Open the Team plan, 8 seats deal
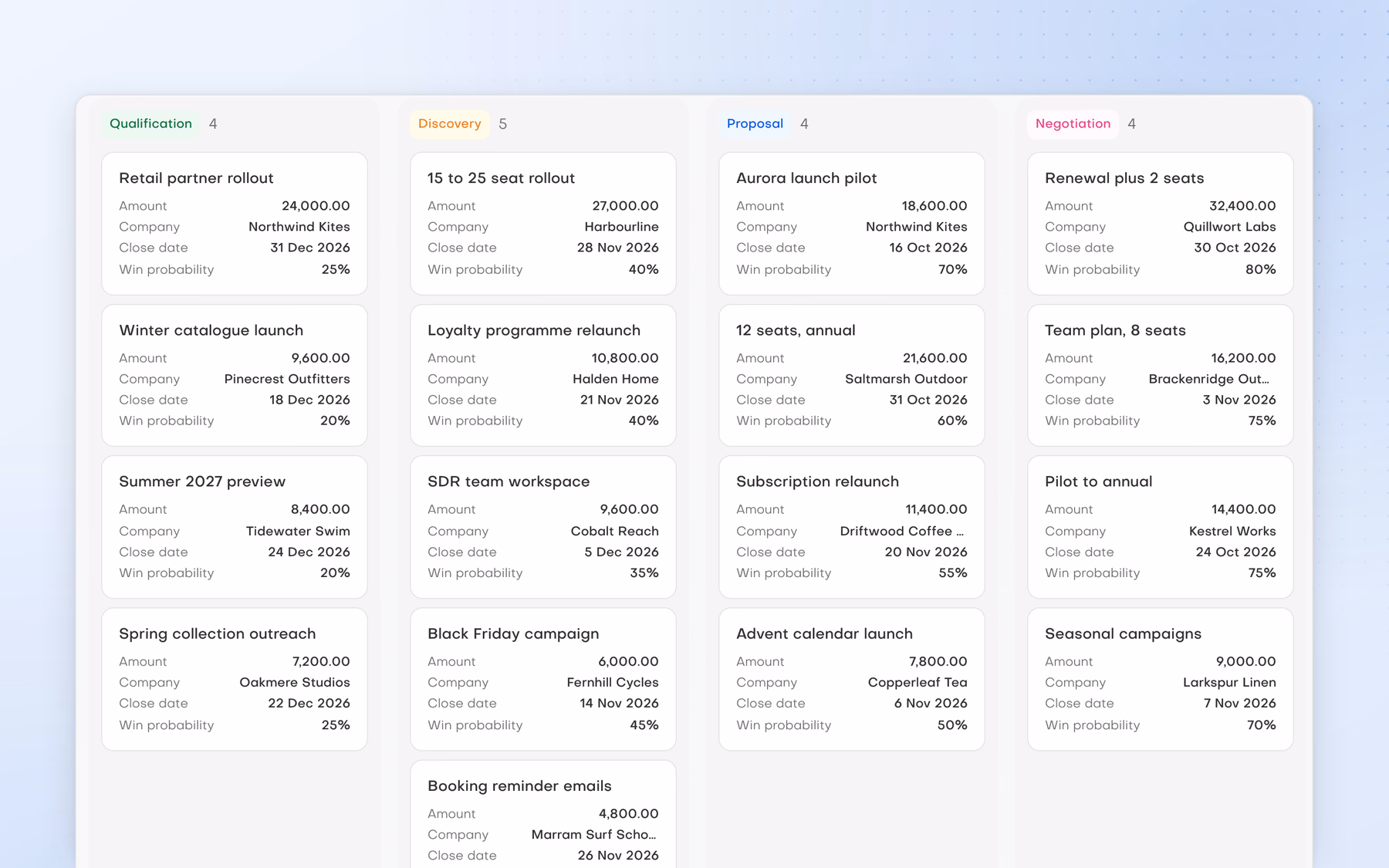 click(x=1161, y=375)
